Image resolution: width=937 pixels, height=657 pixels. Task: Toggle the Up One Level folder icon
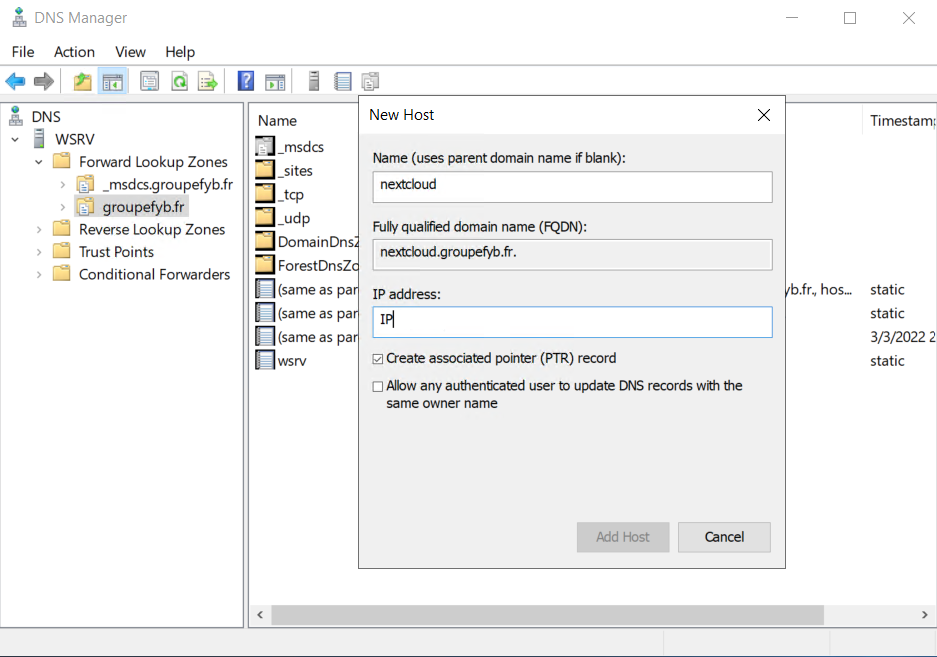coord(82,81)
